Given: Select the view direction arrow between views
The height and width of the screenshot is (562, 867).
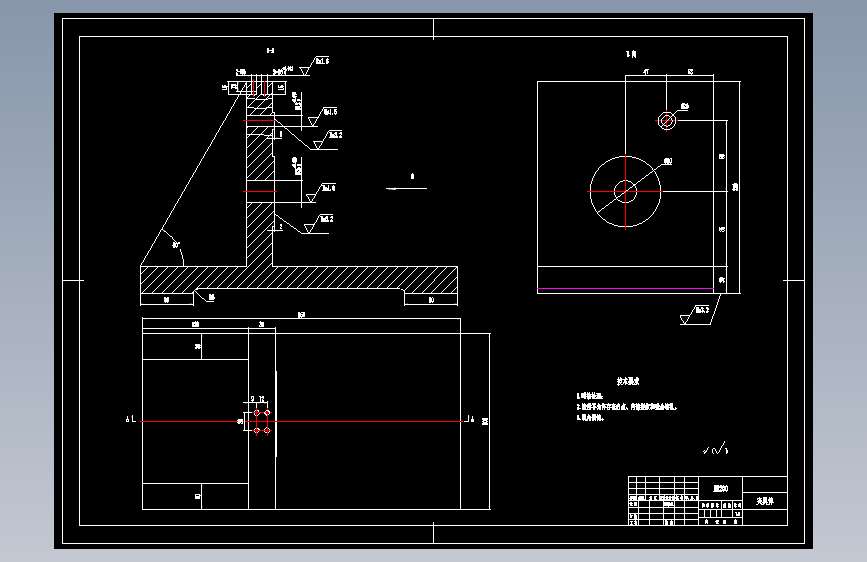Looking at the screenshot, I should 406,189.
